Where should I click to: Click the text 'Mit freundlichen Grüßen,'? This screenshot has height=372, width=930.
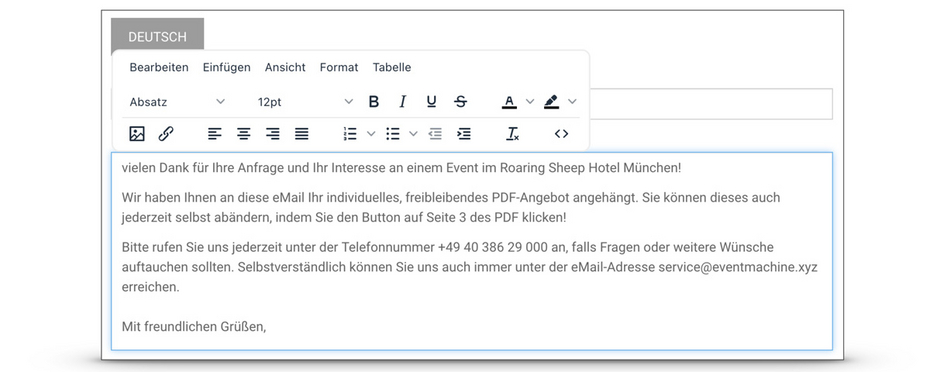193,326
